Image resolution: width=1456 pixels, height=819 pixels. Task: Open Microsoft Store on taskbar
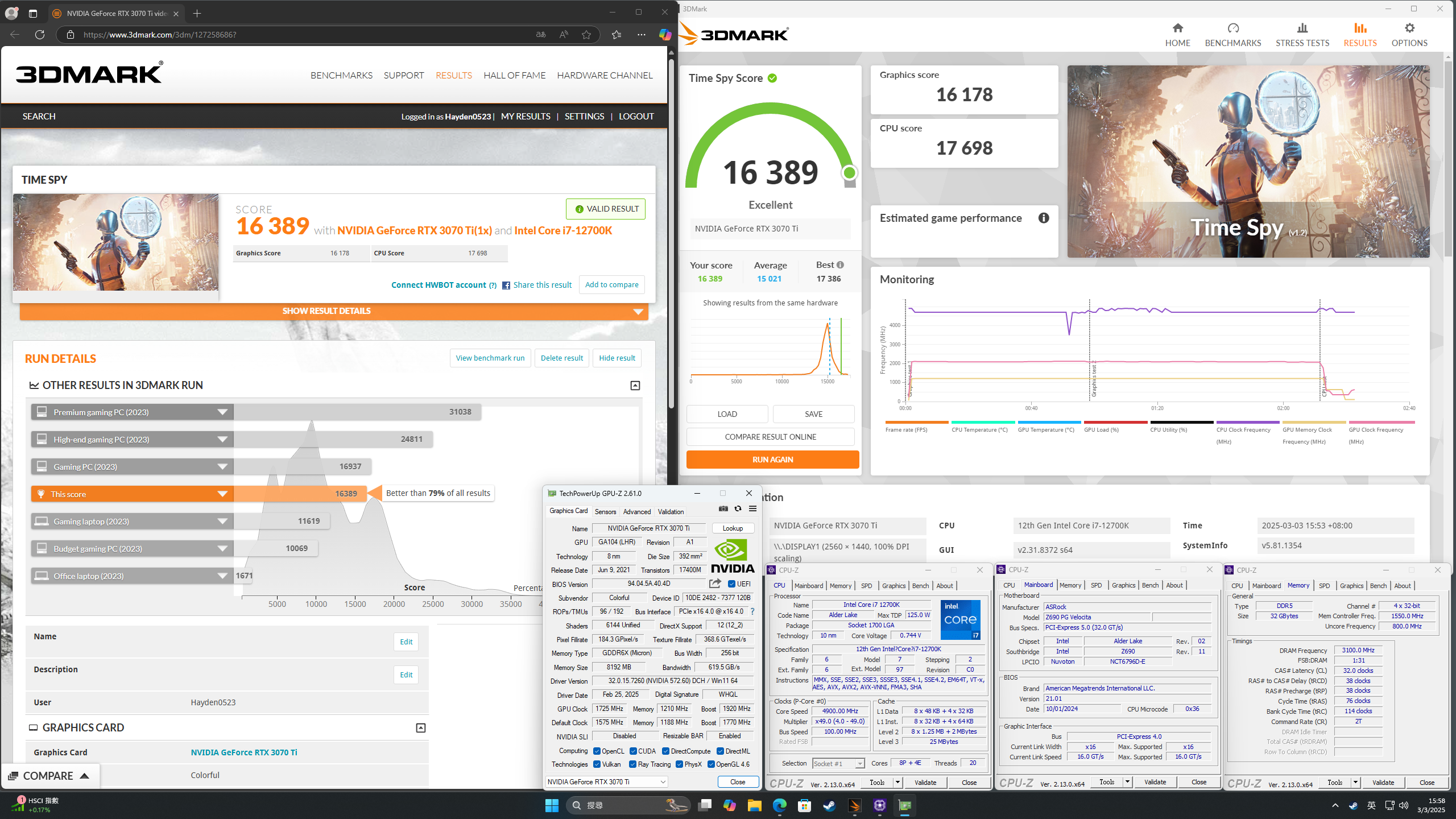point(804,805)
